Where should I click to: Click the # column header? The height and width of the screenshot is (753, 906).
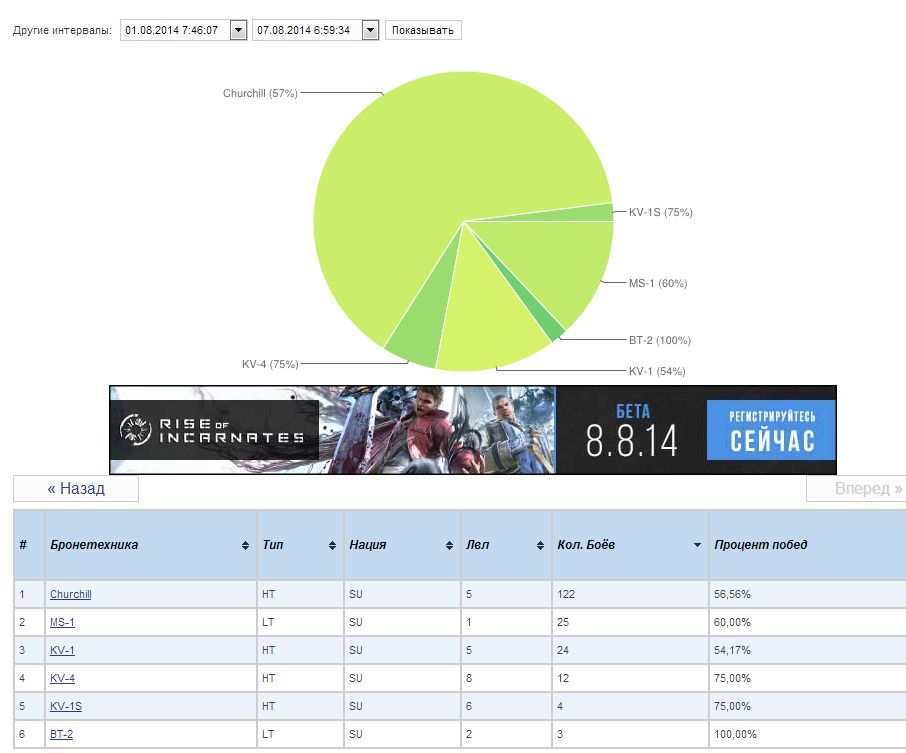tap(29, 544)
